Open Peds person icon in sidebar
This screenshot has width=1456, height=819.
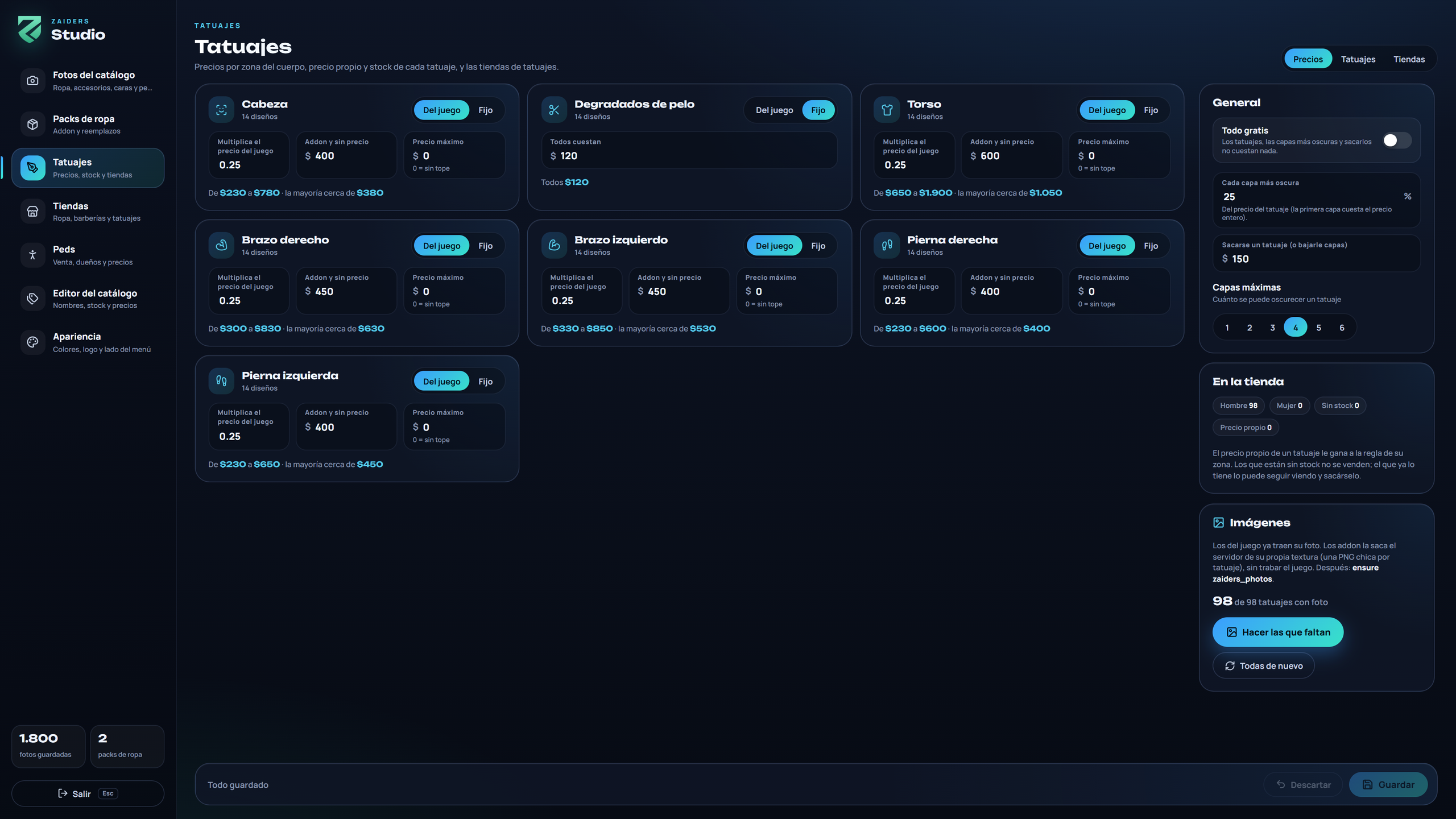click(x=32, y=255)
